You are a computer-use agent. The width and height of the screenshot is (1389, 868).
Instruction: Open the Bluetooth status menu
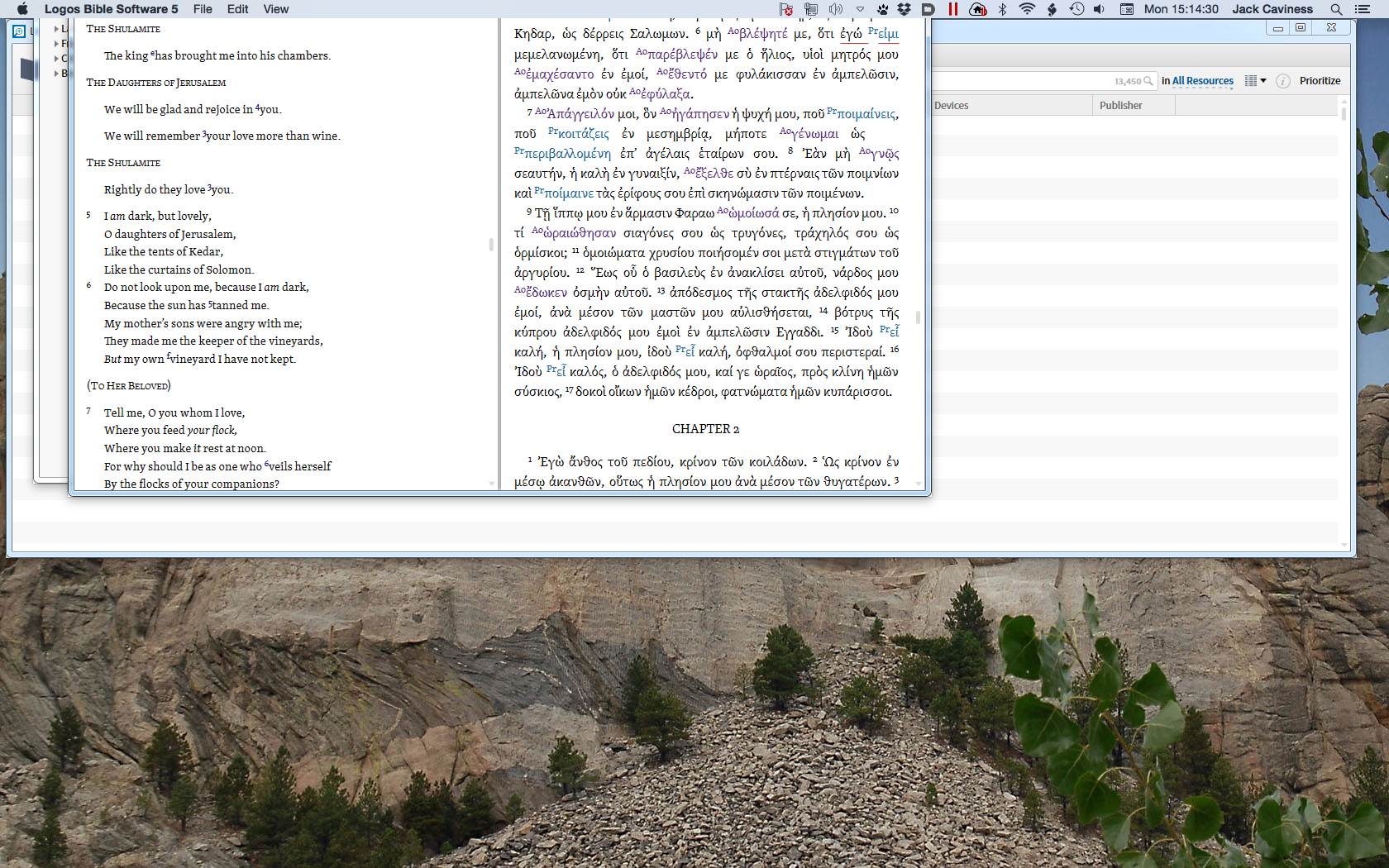pyautogui.click(x=1002, y=9)
